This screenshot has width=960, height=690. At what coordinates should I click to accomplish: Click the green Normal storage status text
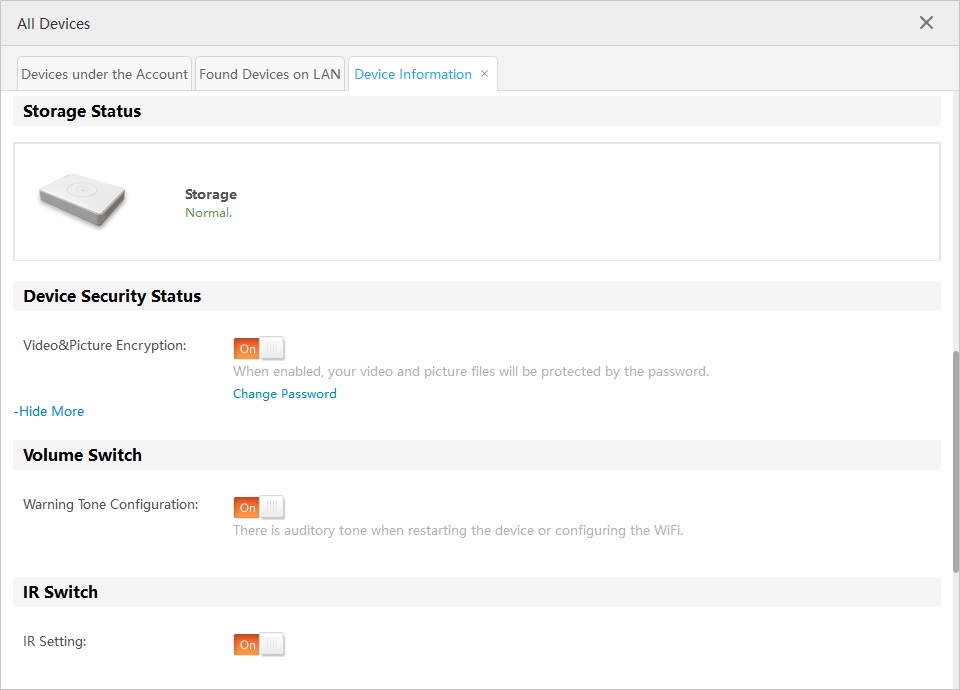pyautogui.click(x=208, y=213)
